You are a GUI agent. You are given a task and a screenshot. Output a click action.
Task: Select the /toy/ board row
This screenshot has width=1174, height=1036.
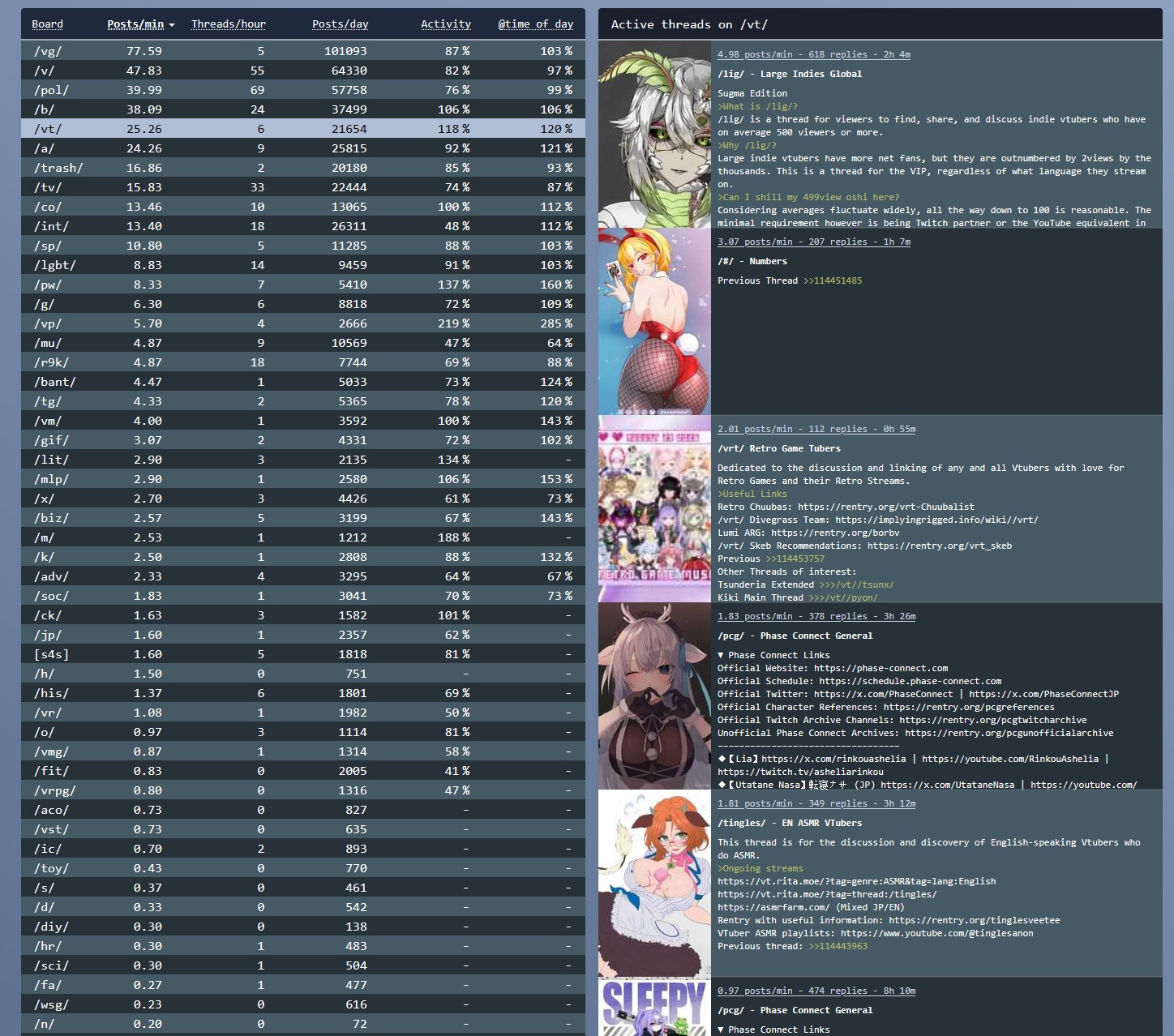[303, 868]
